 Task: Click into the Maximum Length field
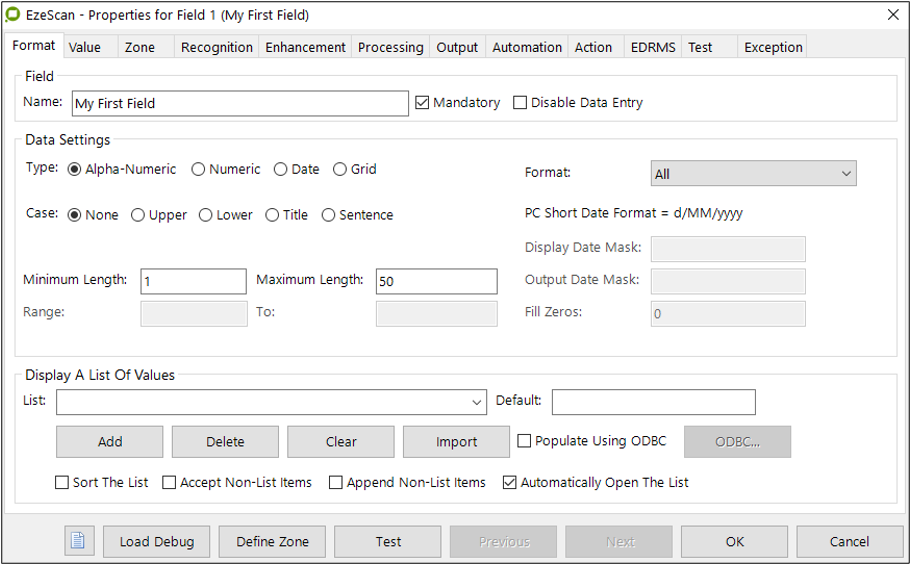pos(436,282)
